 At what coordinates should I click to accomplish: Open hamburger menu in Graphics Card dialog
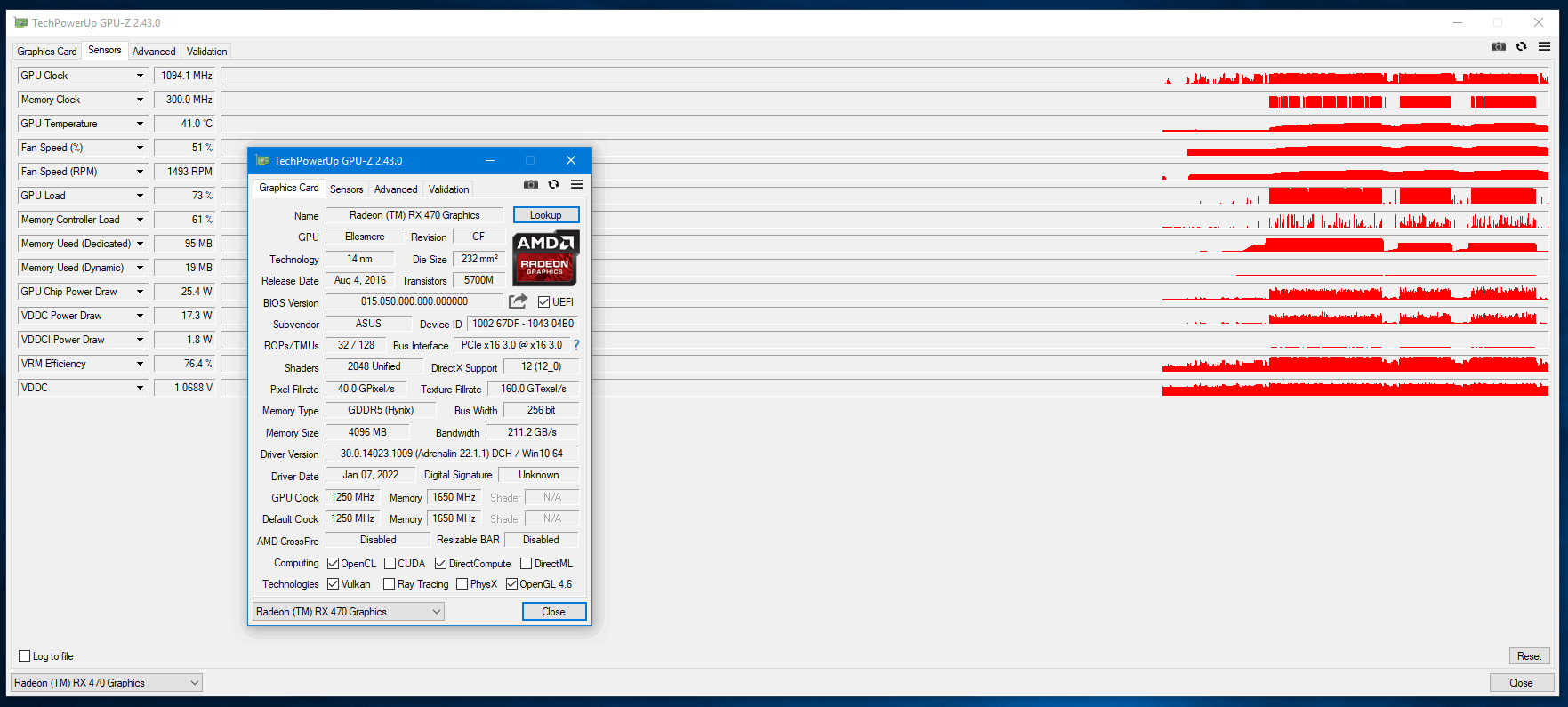tap(577, 184)
